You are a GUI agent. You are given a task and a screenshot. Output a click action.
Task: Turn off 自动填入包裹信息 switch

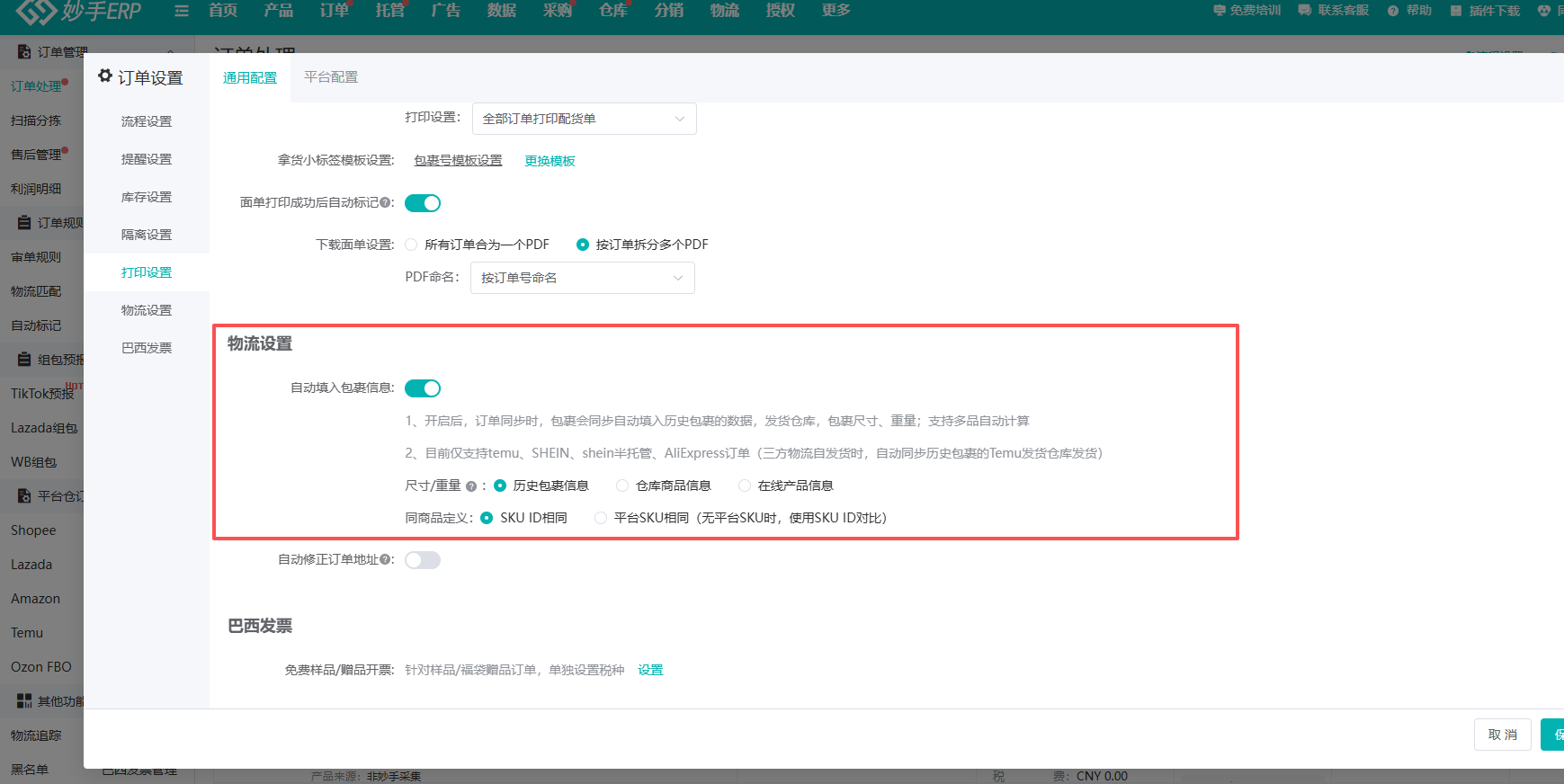point(423,388)
